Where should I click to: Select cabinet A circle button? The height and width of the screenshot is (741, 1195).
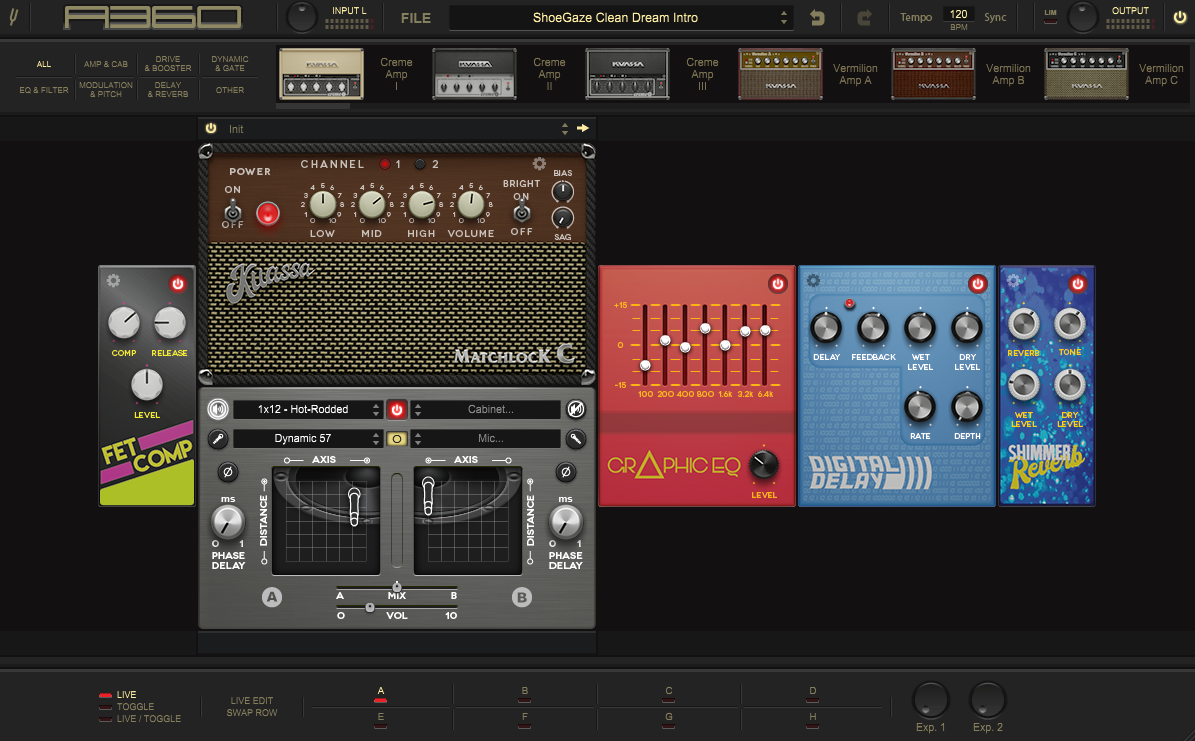[272, 597]
